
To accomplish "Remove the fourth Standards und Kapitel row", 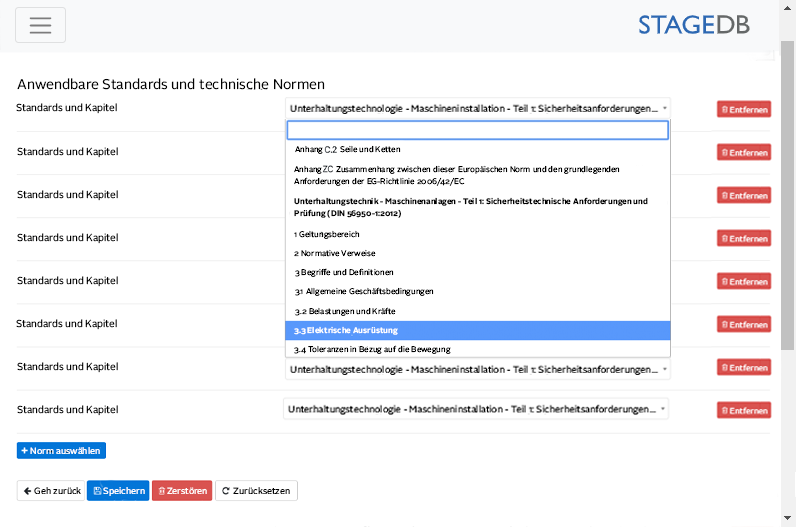I will [743, 238].
